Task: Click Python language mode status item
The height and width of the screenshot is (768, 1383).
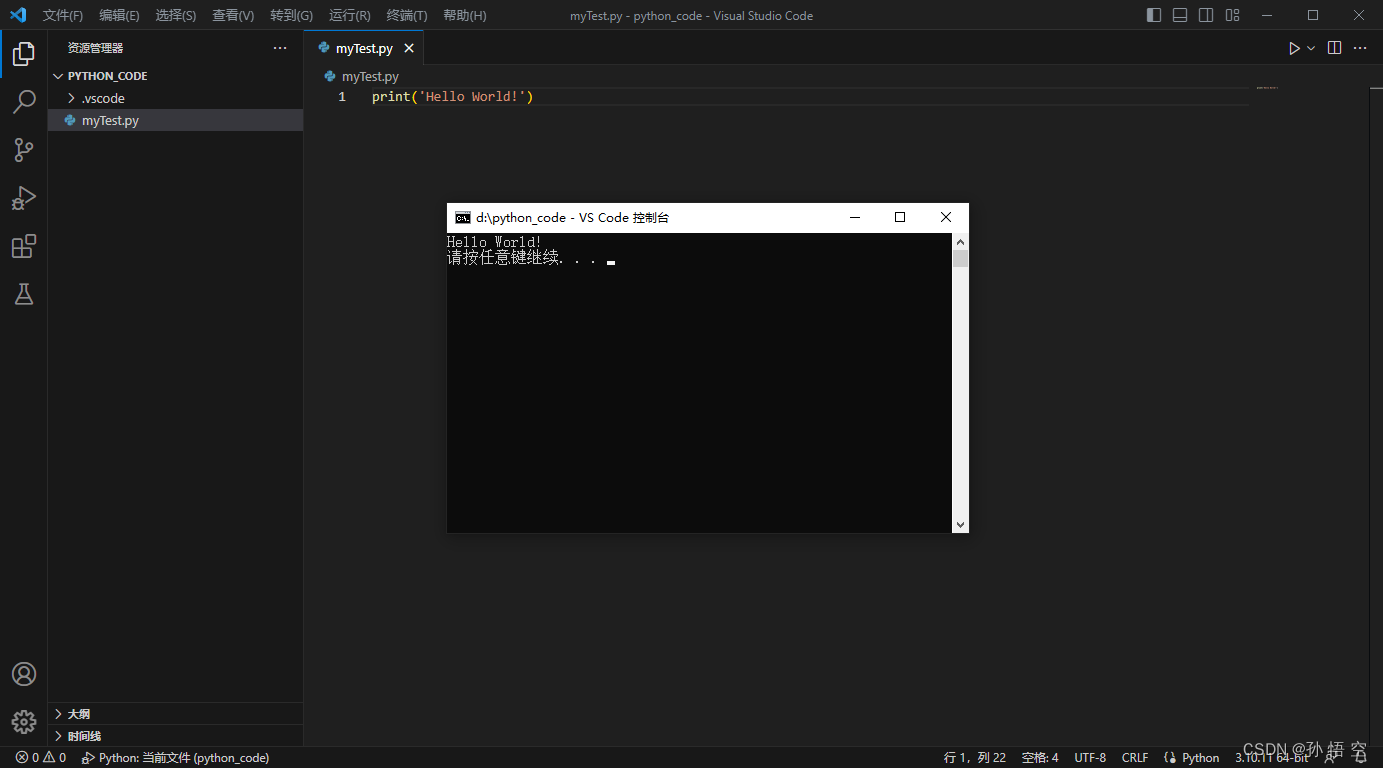Action: point(1192,758)
